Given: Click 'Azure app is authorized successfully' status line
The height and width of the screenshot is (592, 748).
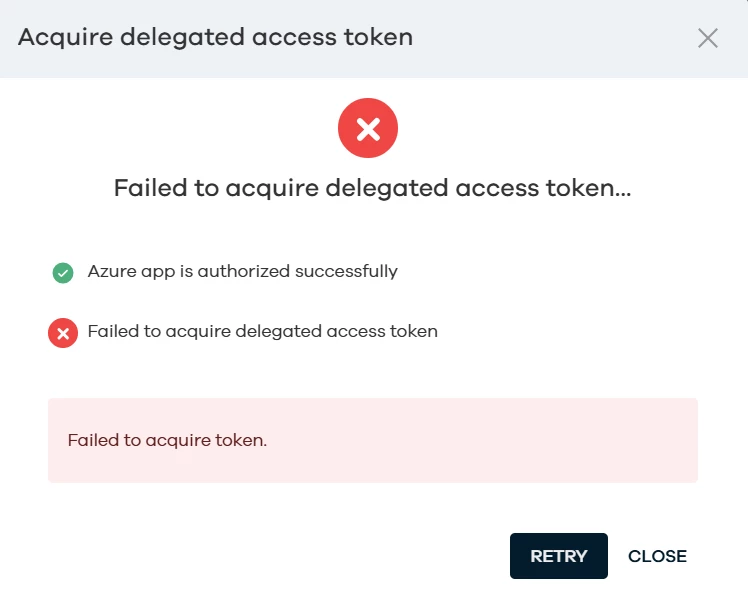Looking at the screenshot, I should point(242,271).
